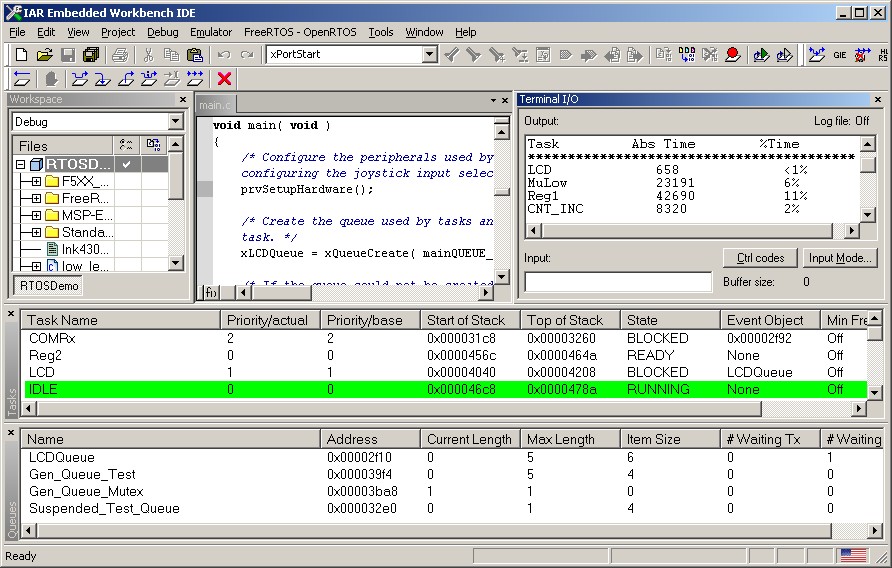The height and width of the screenshot is (568, 892).
Task: Click the Step Into icon
Action: point(102,79)
